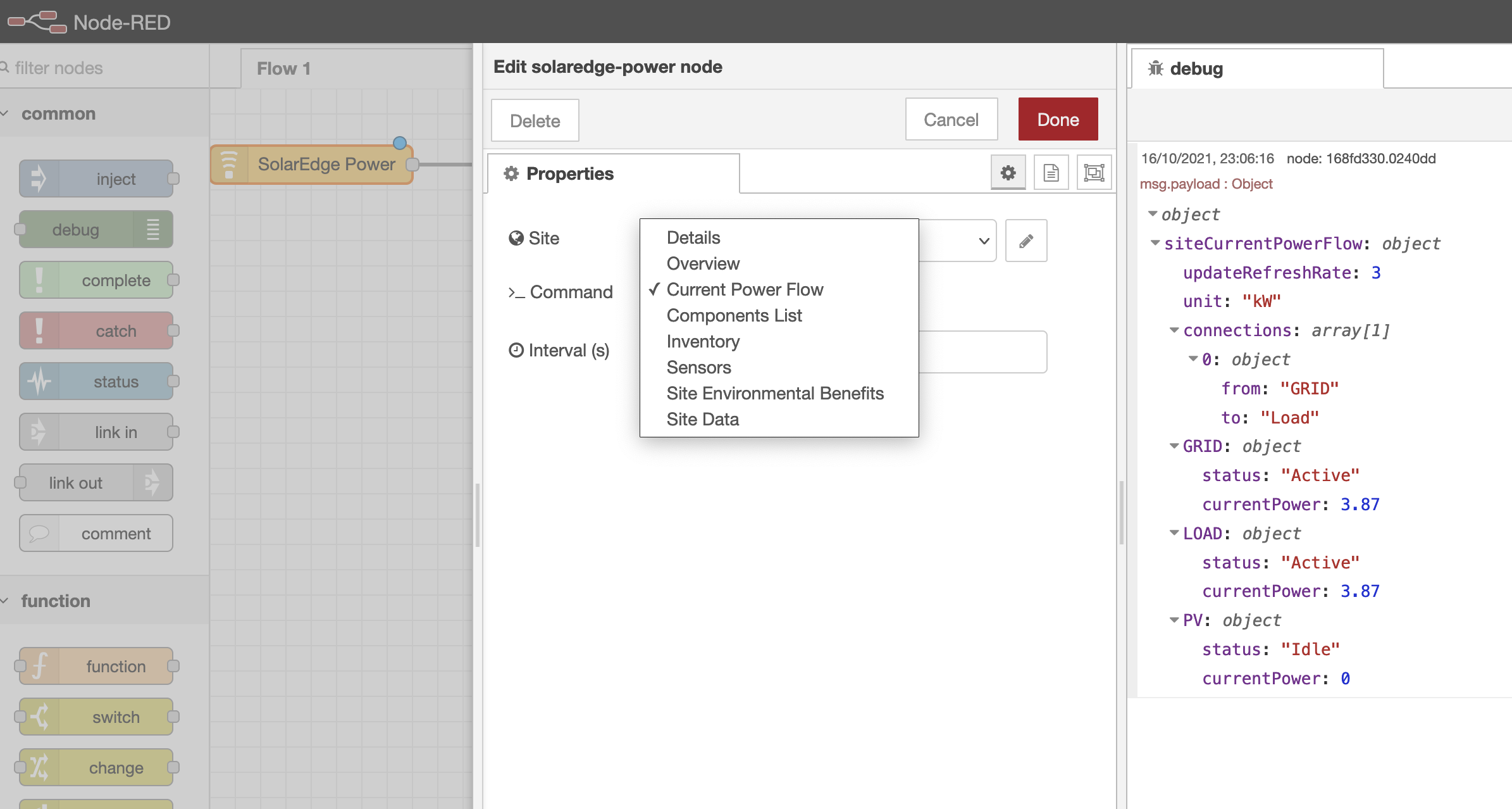The height and width of the screenshot is (809, 1512).
Task: Click the Delete button
Action: [x=535, y=120]
